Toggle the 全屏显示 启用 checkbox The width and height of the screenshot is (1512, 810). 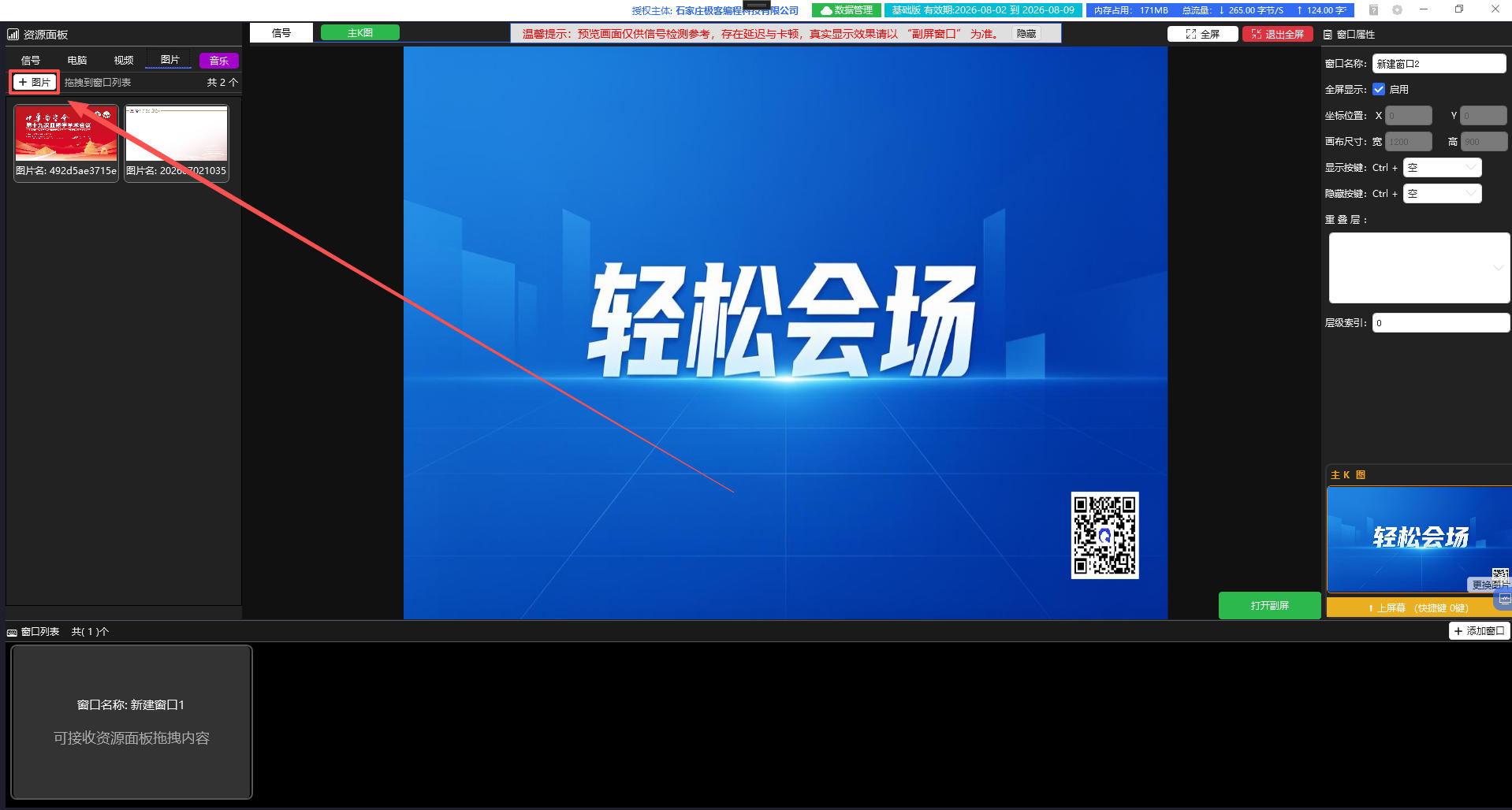1379,89
